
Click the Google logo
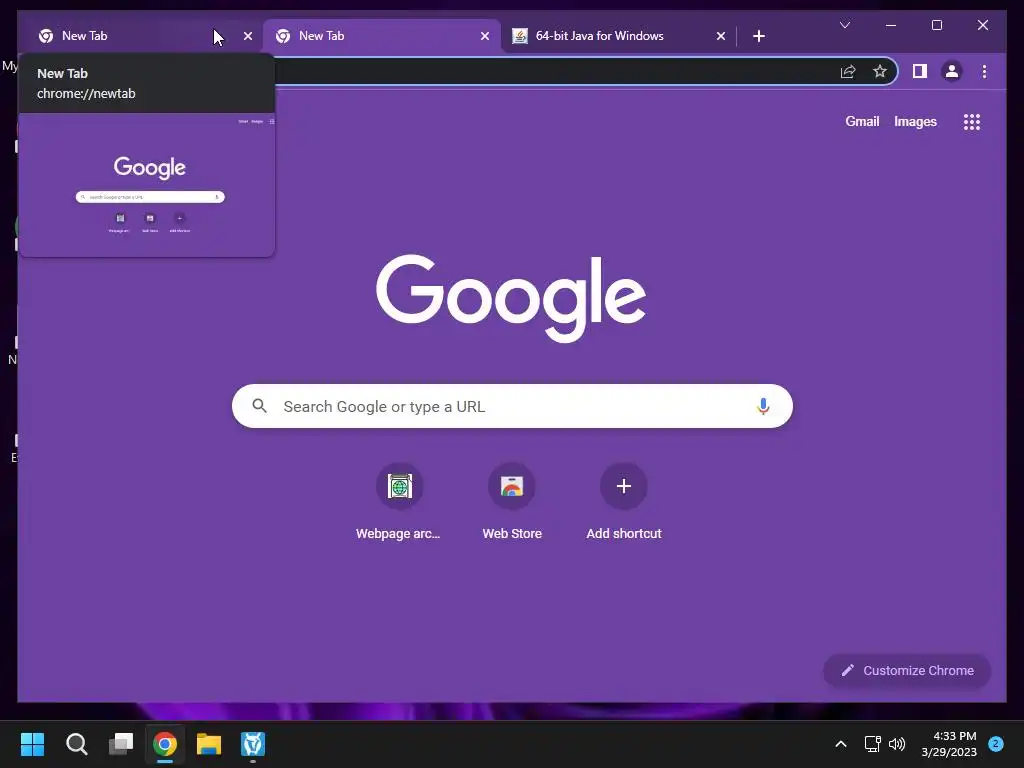511,298
